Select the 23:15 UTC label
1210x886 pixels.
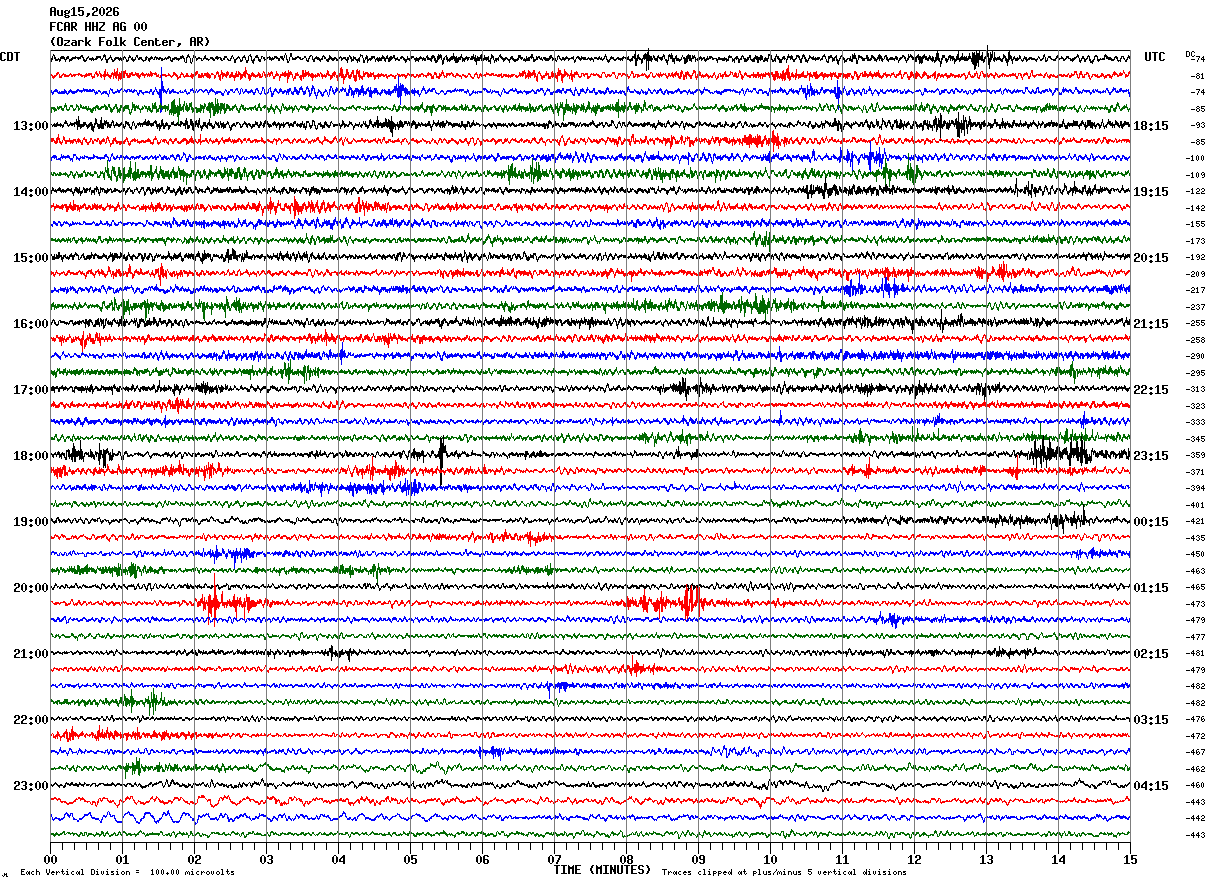click(1151, 456)
